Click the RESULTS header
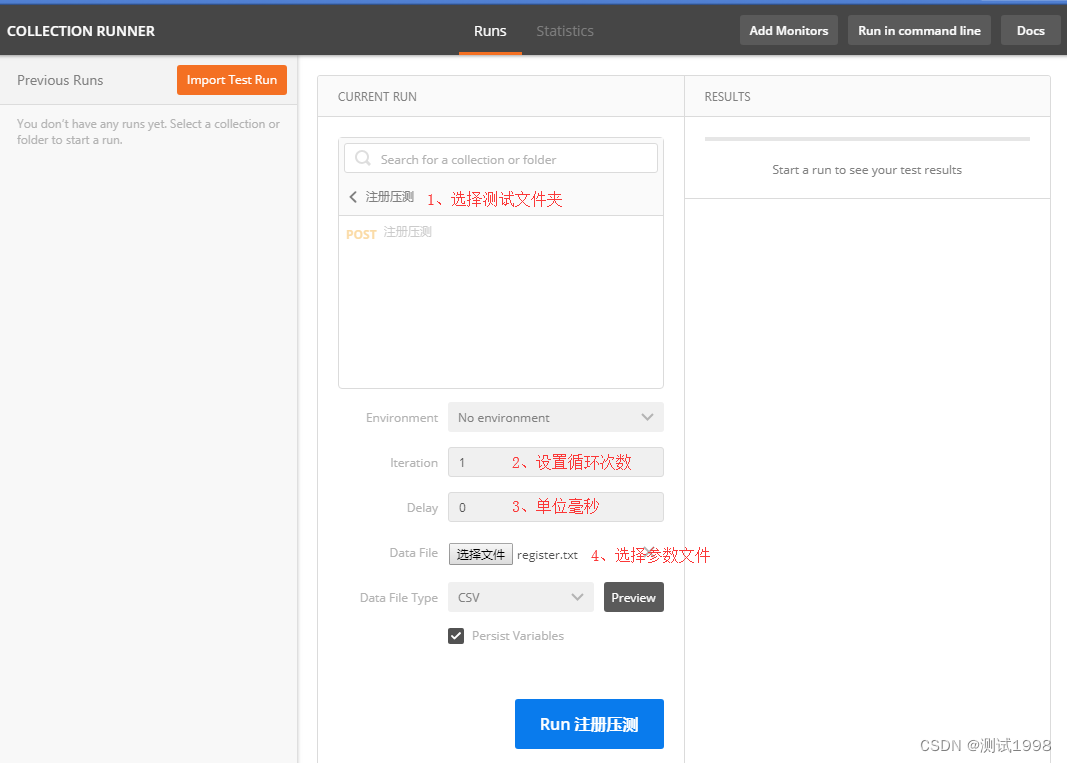Screen dimensions: 1067x763 (727, 97)
